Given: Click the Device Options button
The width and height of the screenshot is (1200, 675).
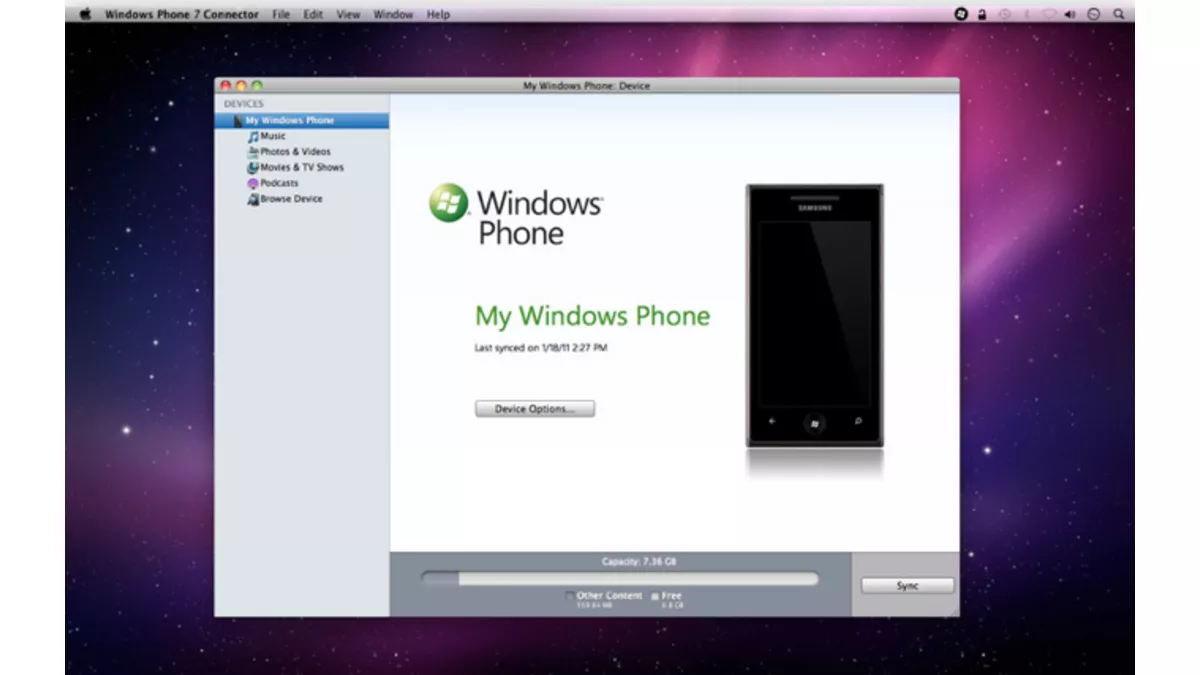Looking at the screenshot, I should pos(534,408).
